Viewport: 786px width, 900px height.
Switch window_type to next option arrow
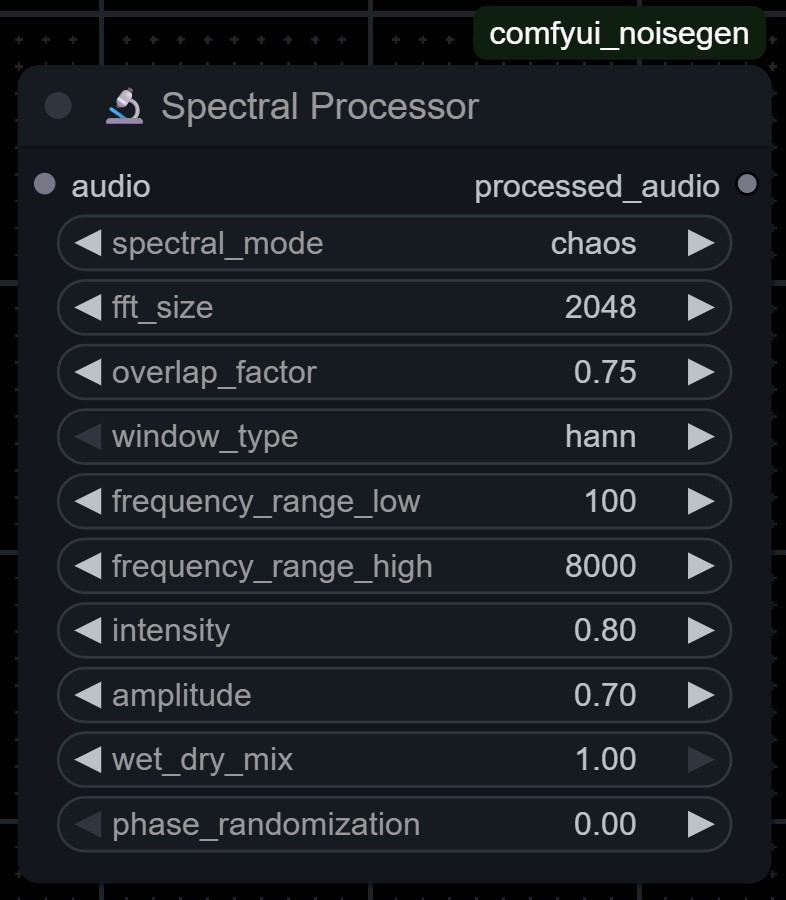[x=701, y=436]
